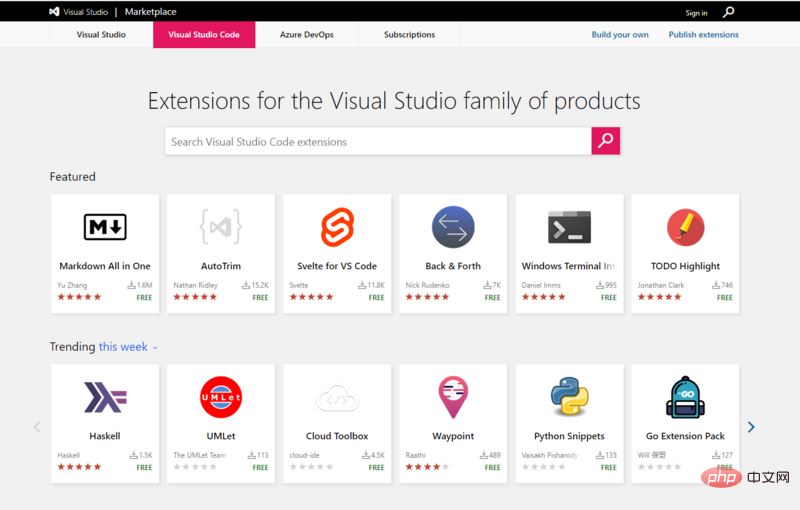Expand the Trending 'this week' dropdown
Viewport: 800px width, 510px height.
[x=128, y=347]
